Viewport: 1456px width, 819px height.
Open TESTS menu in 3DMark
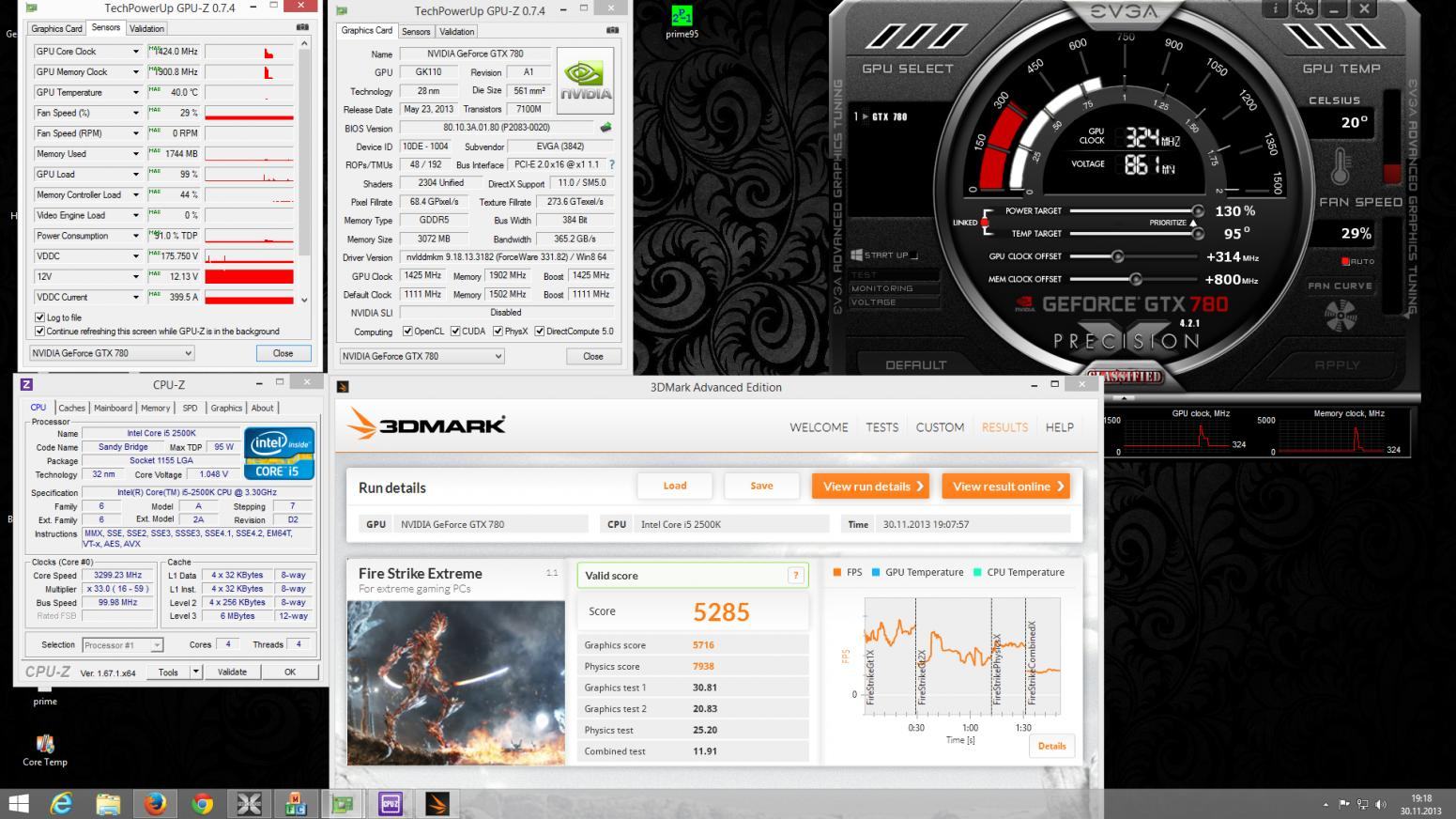tap(881, 427)
